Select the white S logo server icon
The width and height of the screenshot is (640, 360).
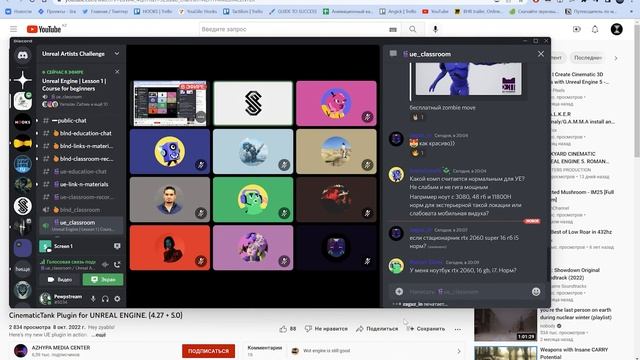coord(23,206)
